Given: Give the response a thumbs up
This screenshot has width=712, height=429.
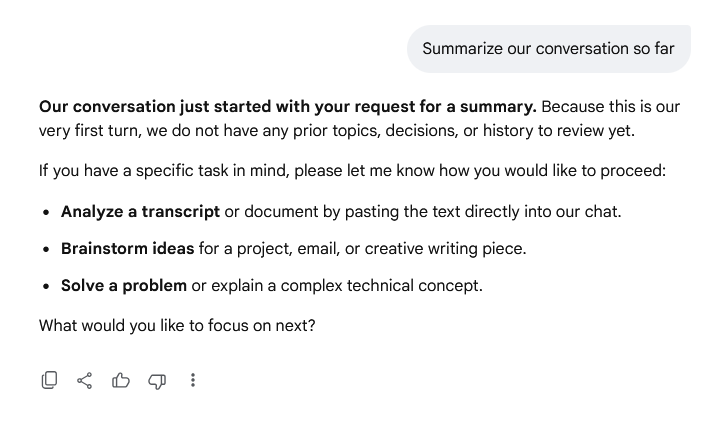Looking at the screenshot, I should click(x=121, y=380).
